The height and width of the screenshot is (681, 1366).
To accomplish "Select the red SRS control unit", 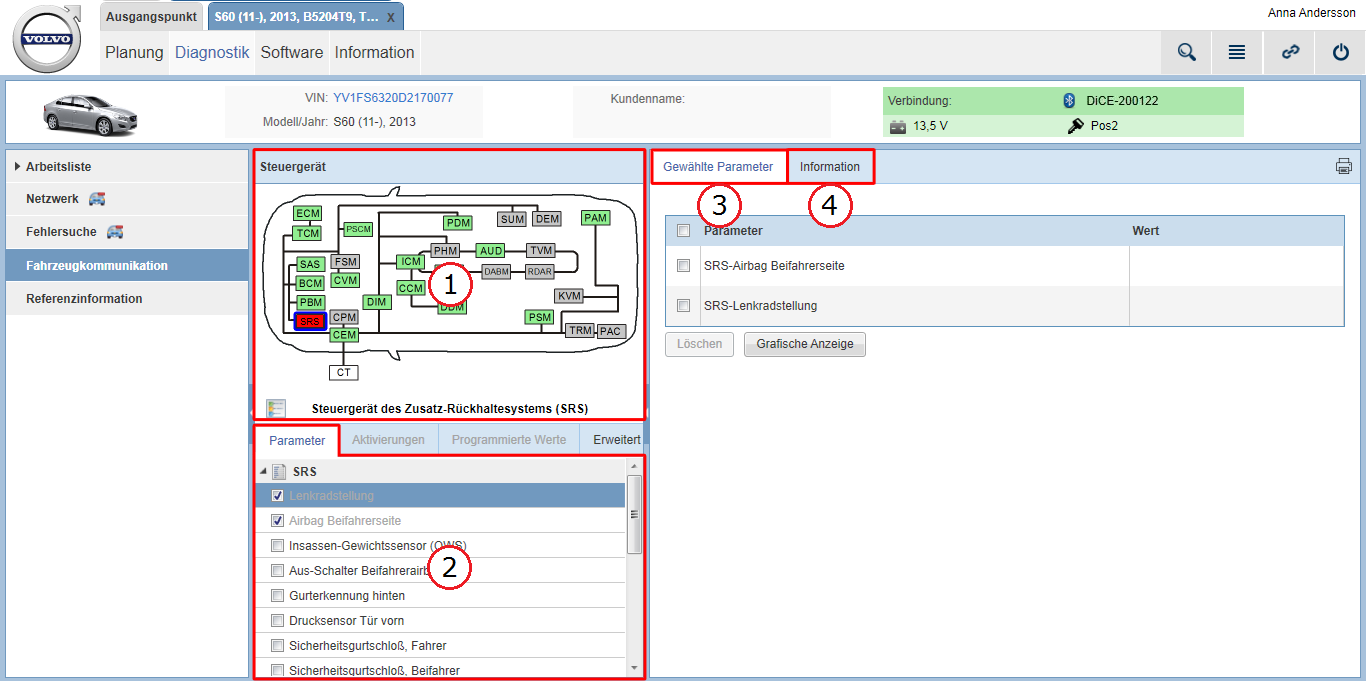I will (x=311, y=321).
